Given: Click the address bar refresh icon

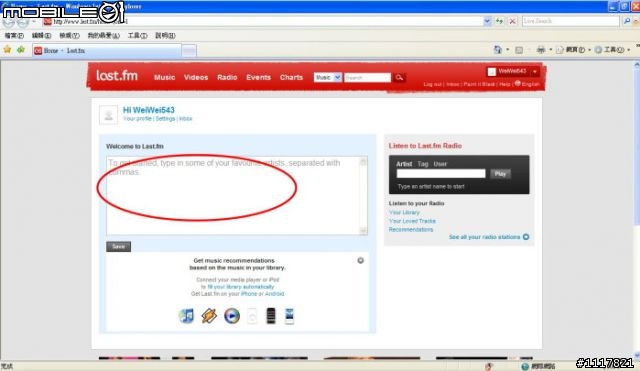Looking at the screenshot, I should (500, 21).
